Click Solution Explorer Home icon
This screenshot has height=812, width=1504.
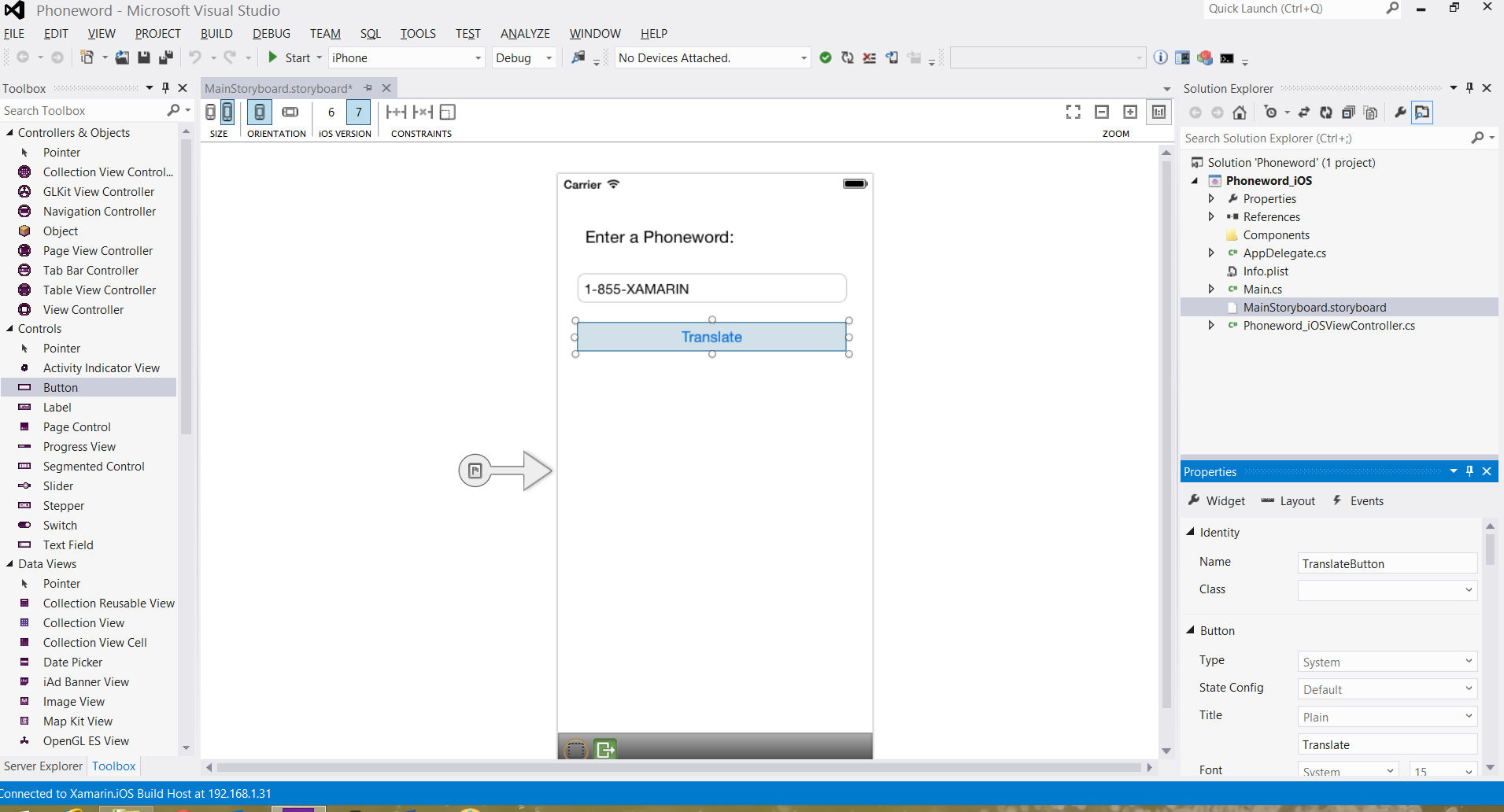pyautogui.click(x=1240, y=113)
